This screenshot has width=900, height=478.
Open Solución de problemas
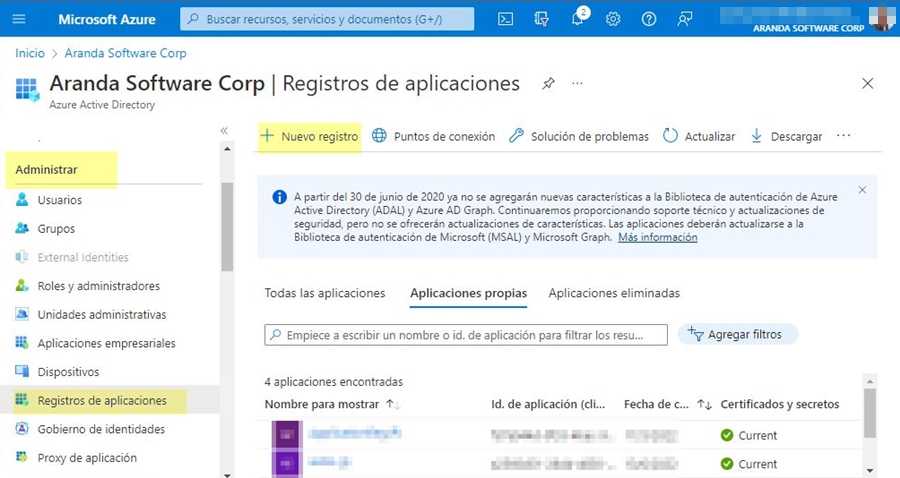click(x=579, y=137)
